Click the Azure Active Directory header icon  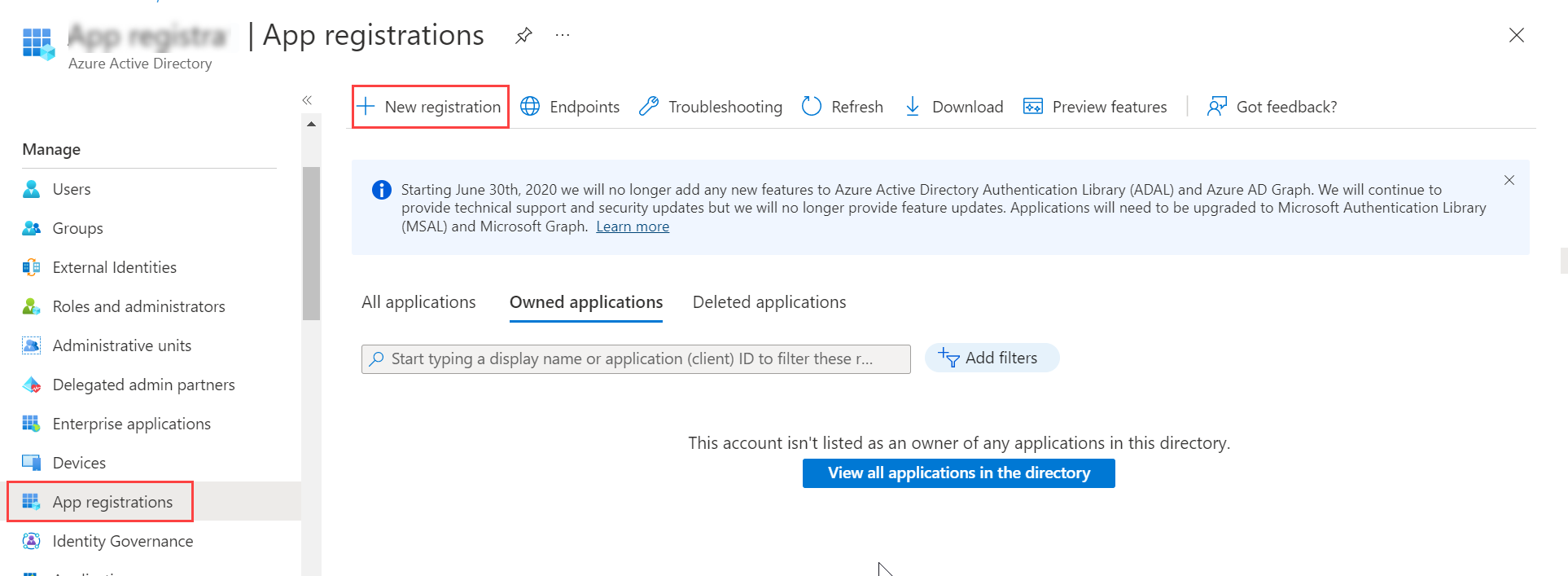coord(39,44)
